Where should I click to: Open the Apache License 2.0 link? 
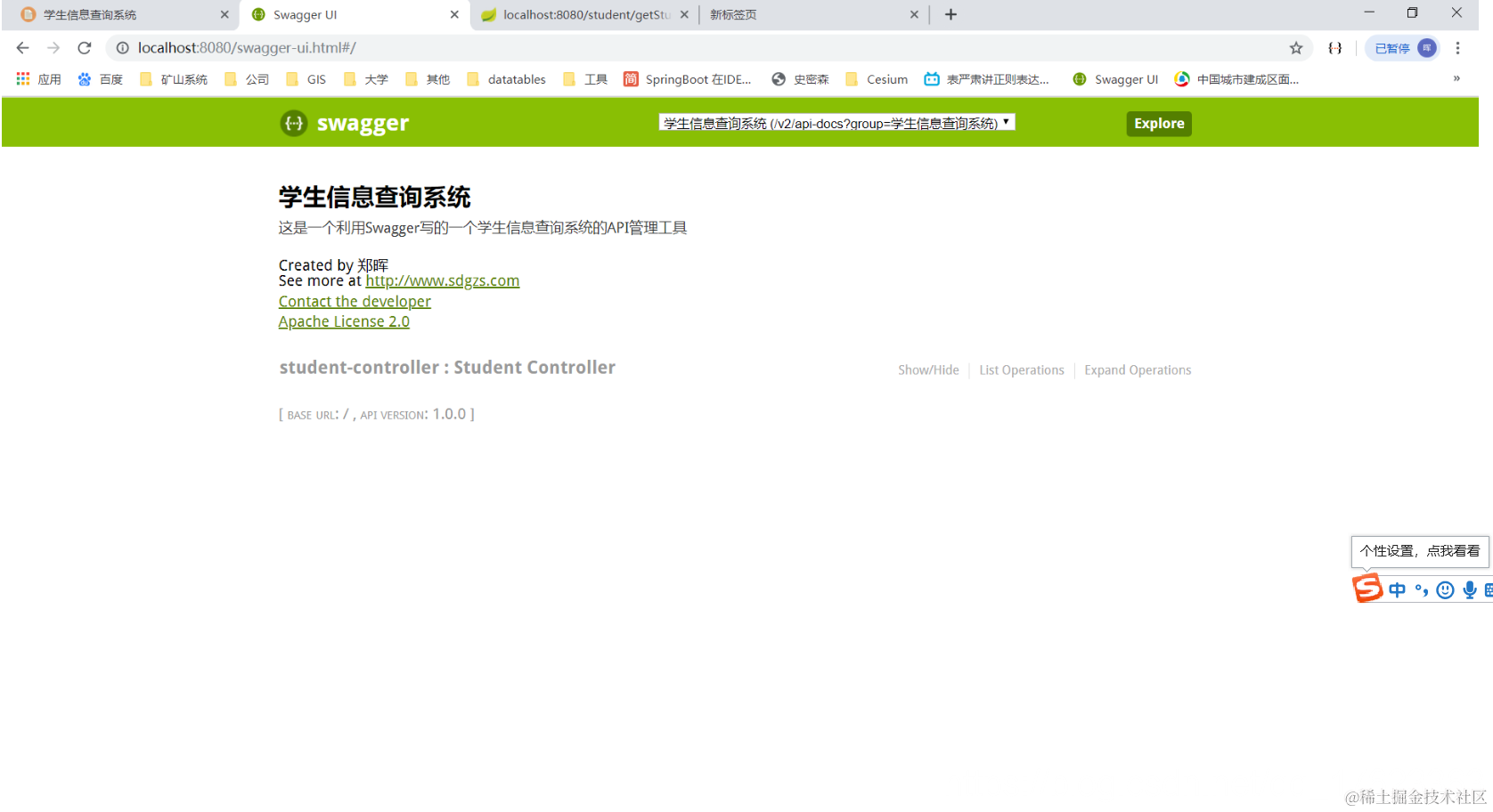coord(344,321)
